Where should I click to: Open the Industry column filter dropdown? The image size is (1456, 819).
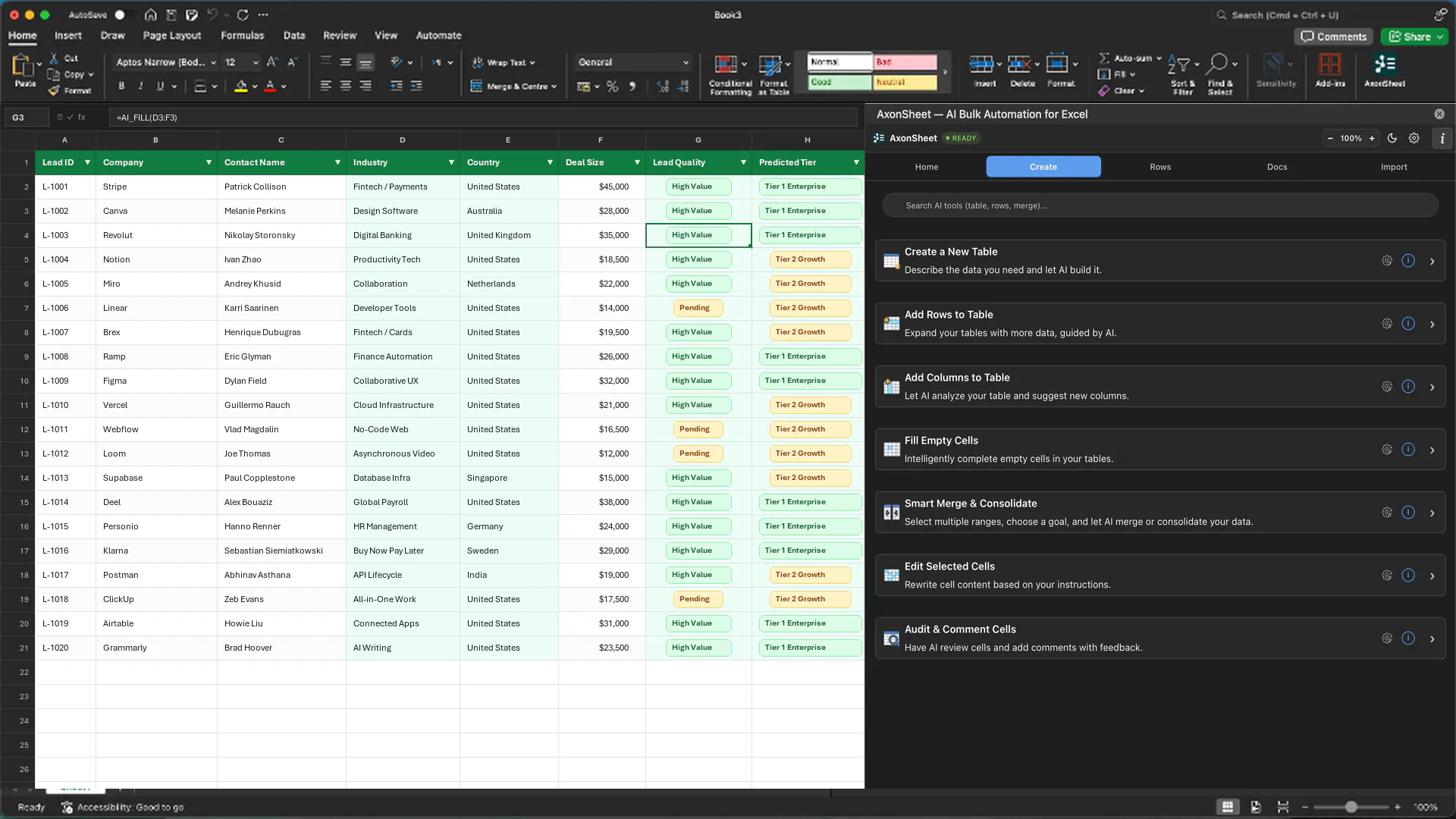[451, 162]
